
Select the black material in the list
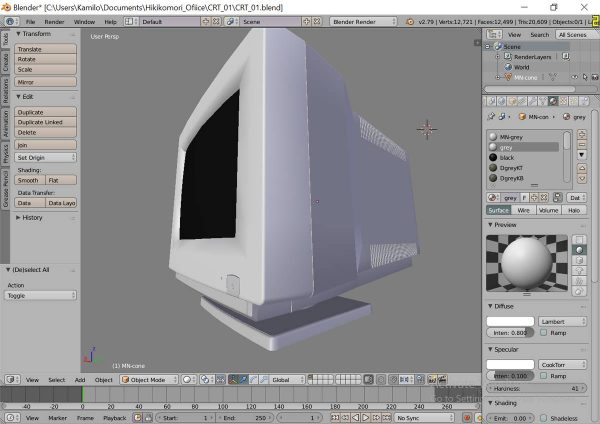click(510, 157)
